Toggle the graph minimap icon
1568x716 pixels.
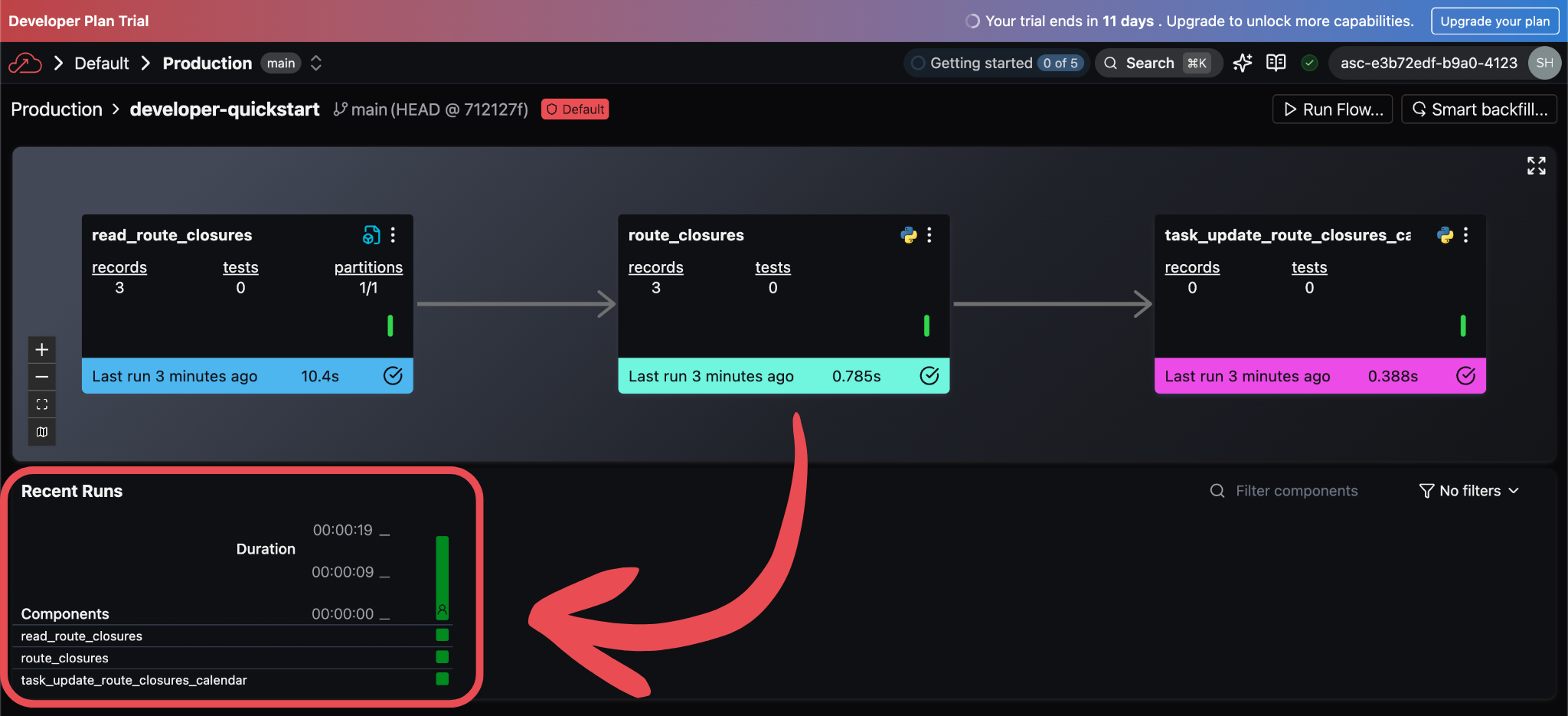[42, 432]
